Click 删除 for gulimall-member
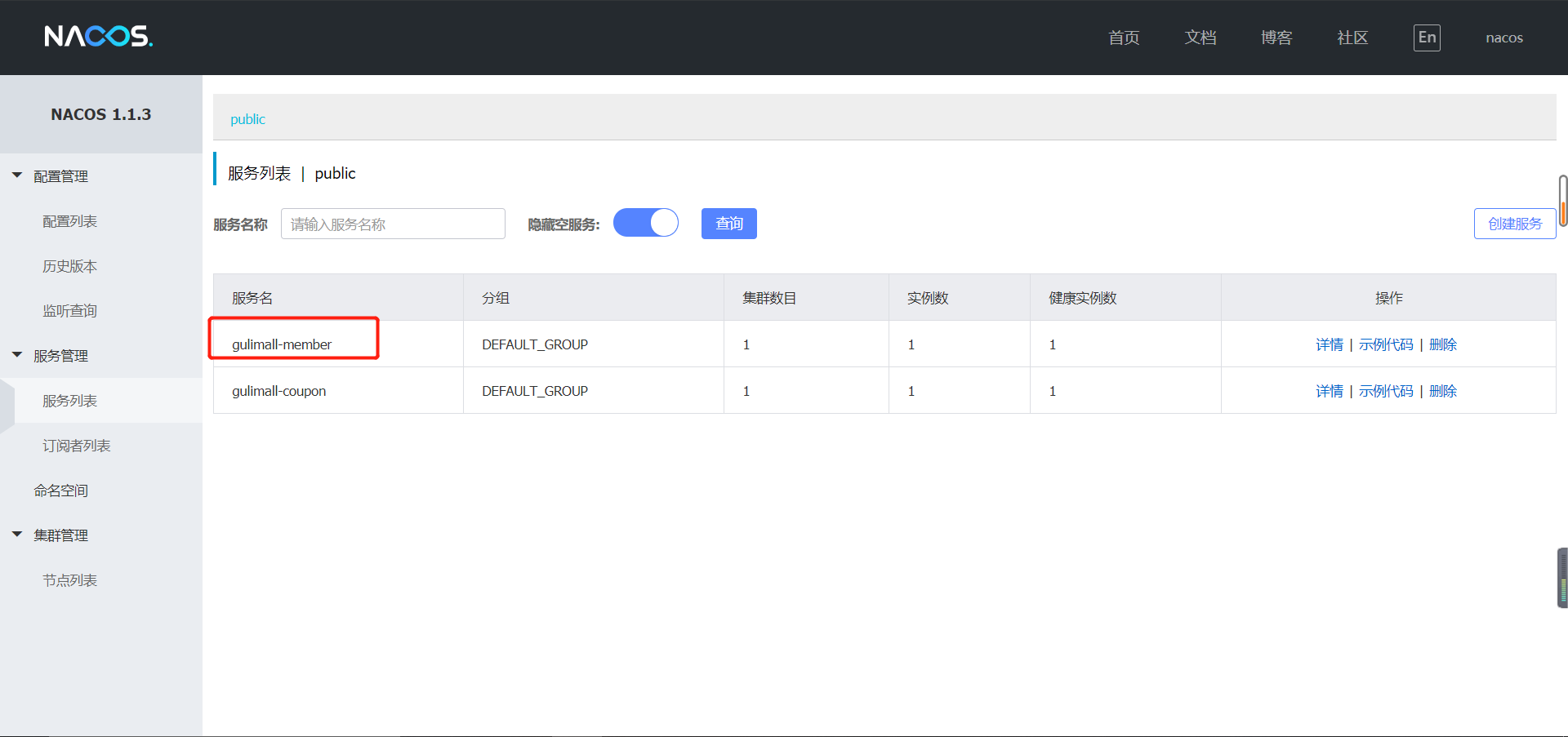Image resolution: width=1568 pixels, height=737 pixels. click(x=1443, y=344)
